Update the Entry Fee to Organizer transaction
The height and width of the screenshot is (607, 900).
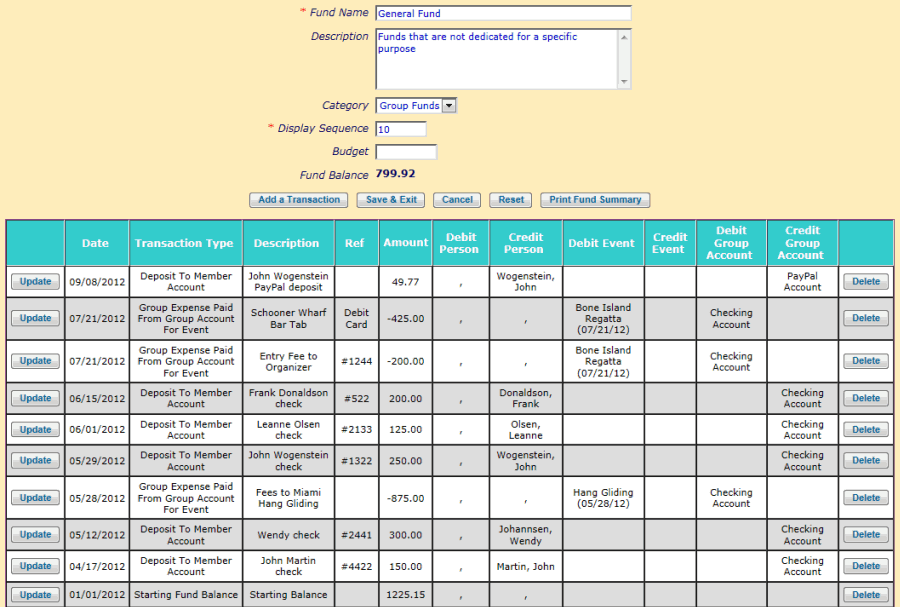(36, 361)
